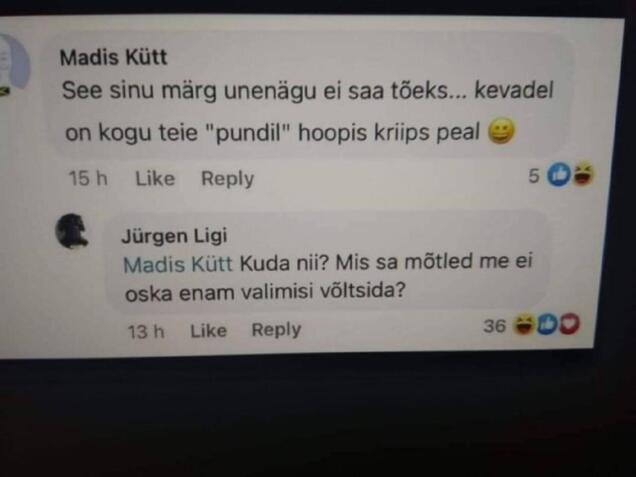Click the smiley emoji in Madis Kütt's comment
This screenshot has height=477, width=636.
click(x=501, y=131)
